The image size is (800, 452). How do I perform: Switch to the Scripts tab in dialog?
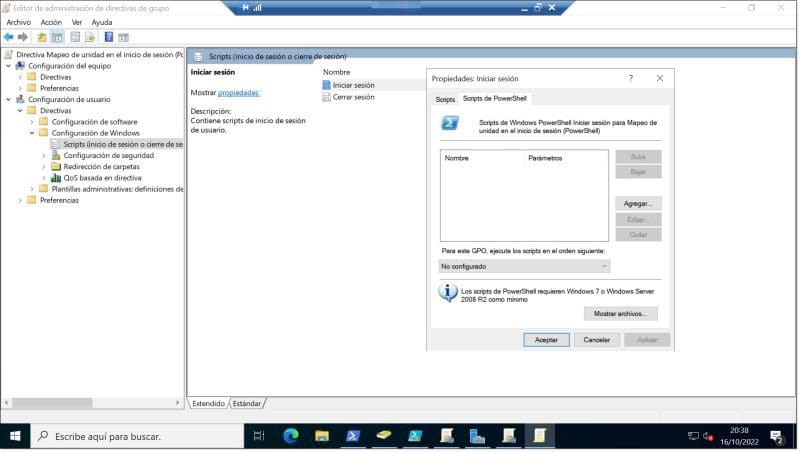click(x=445, y=99)
